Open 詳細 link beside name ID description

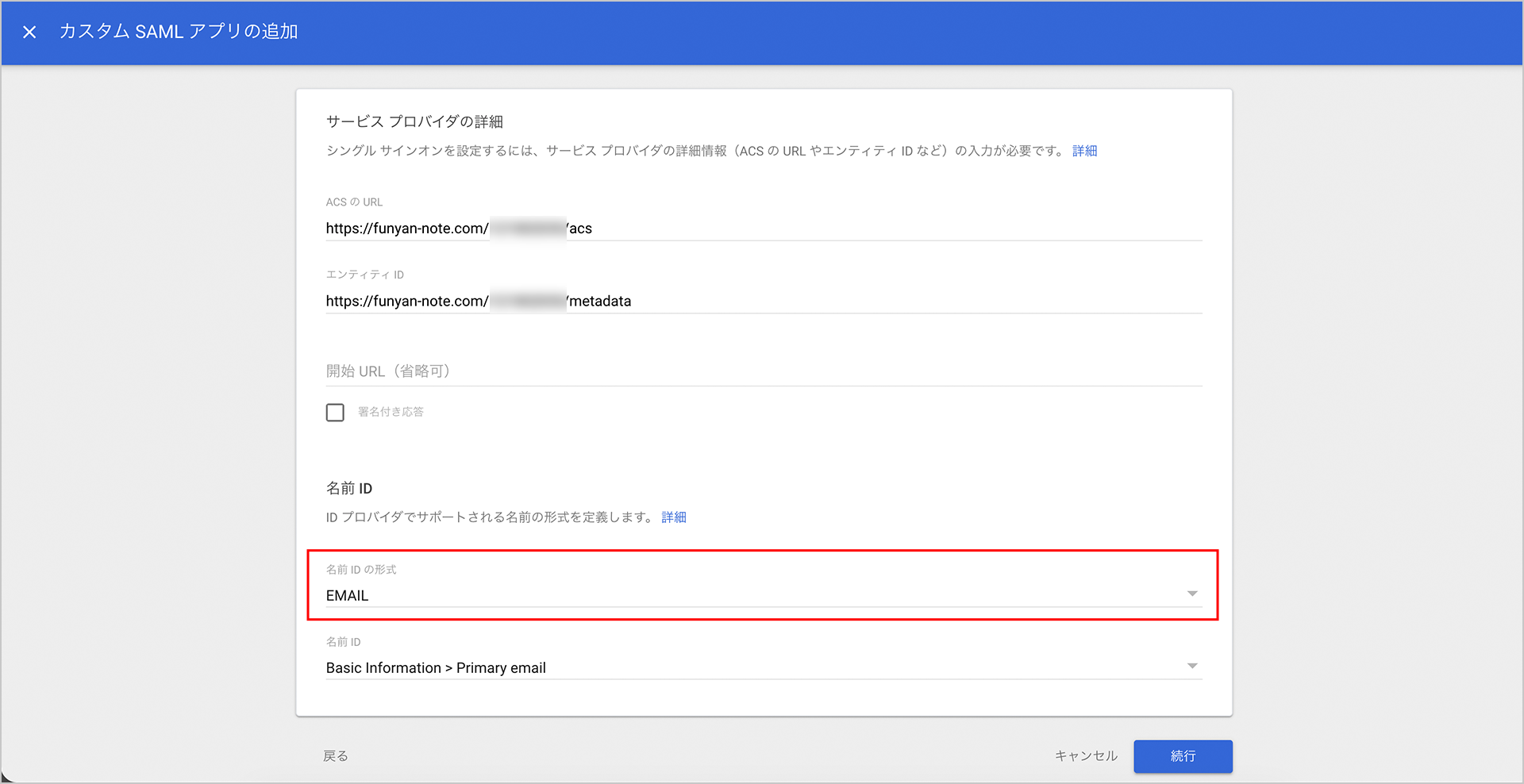(x=673, y=517)
